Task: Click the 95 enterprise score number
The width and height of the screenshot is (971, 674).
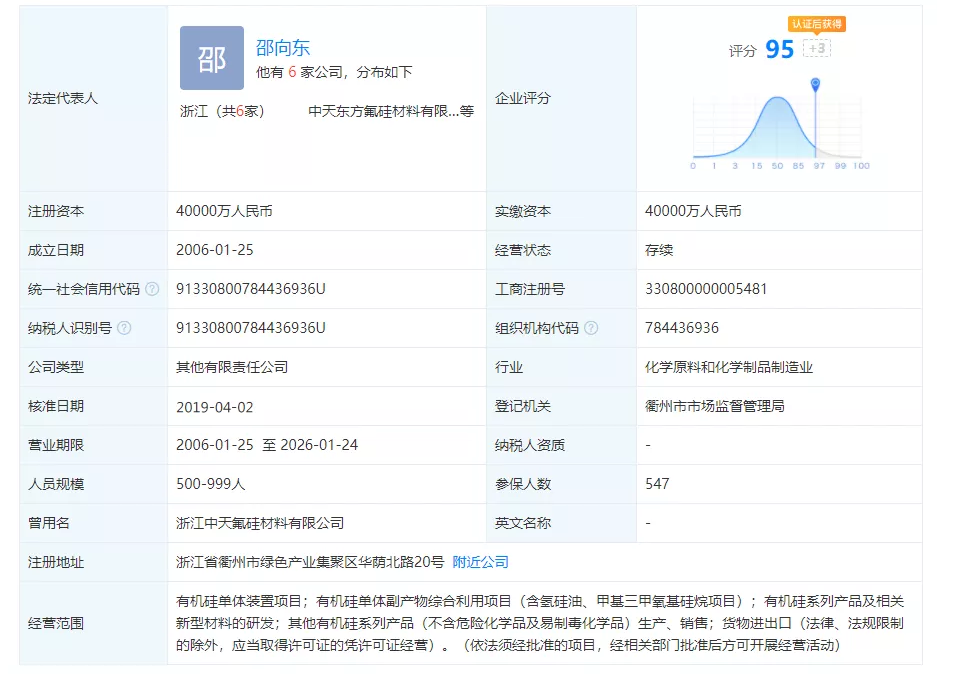Action: click(779, 49)
